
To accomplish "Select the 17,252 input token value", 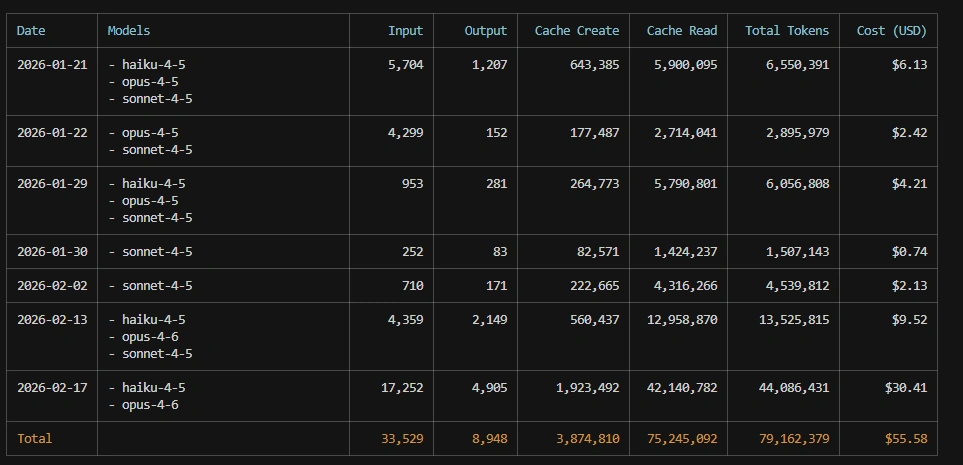I will click(401, 387).
